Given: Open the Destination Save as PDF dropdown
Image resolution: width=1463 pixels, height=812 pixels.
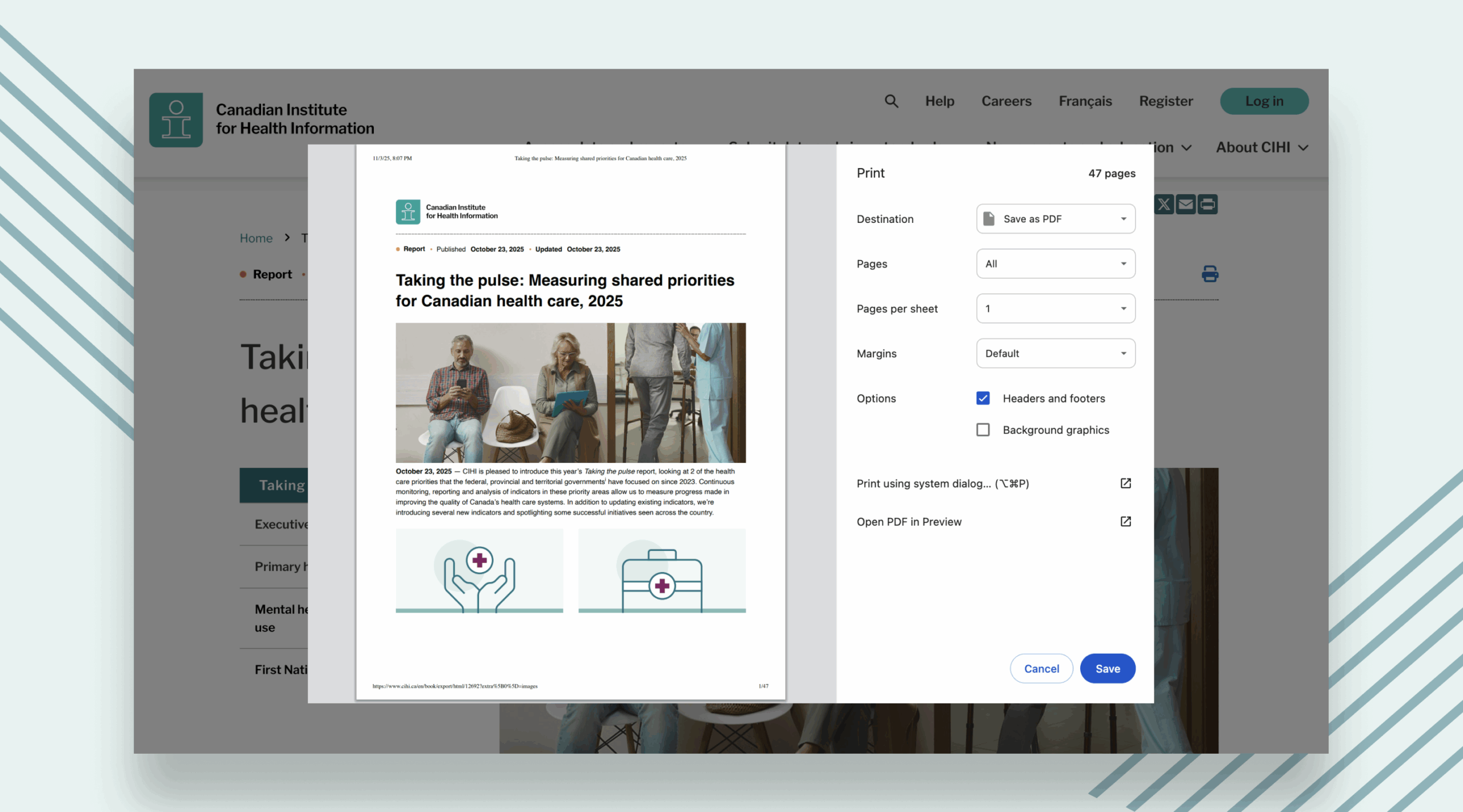Looking at the screenshot, I should 1055,219.
